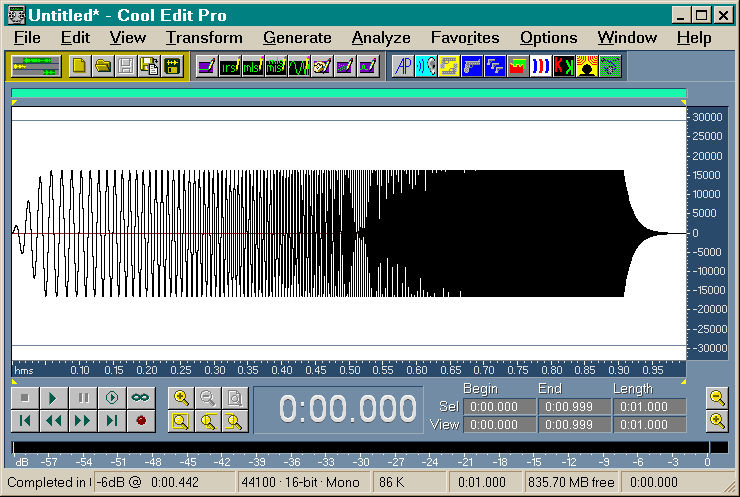Open a file with the yellow folder icon
The image size is (740, 497).
click(103, 66)
